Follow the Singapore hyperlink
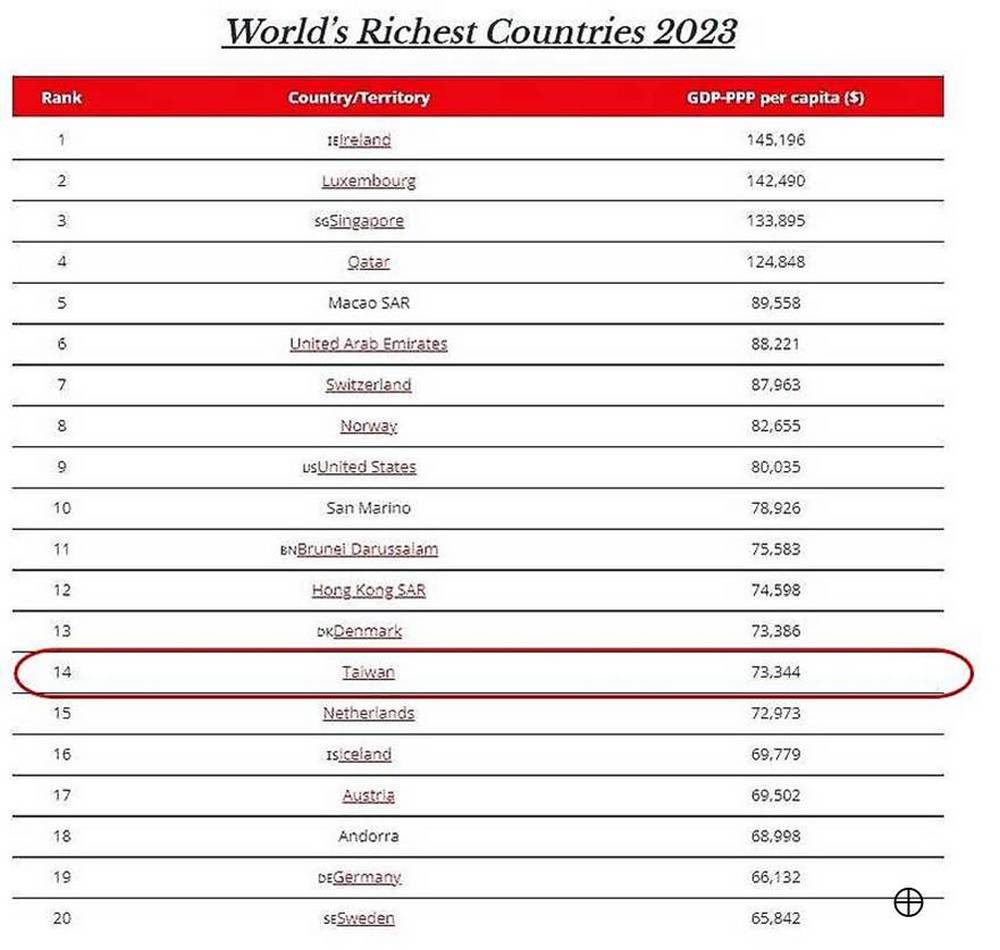Screen dimensions: 1000x950 point(367,221)
